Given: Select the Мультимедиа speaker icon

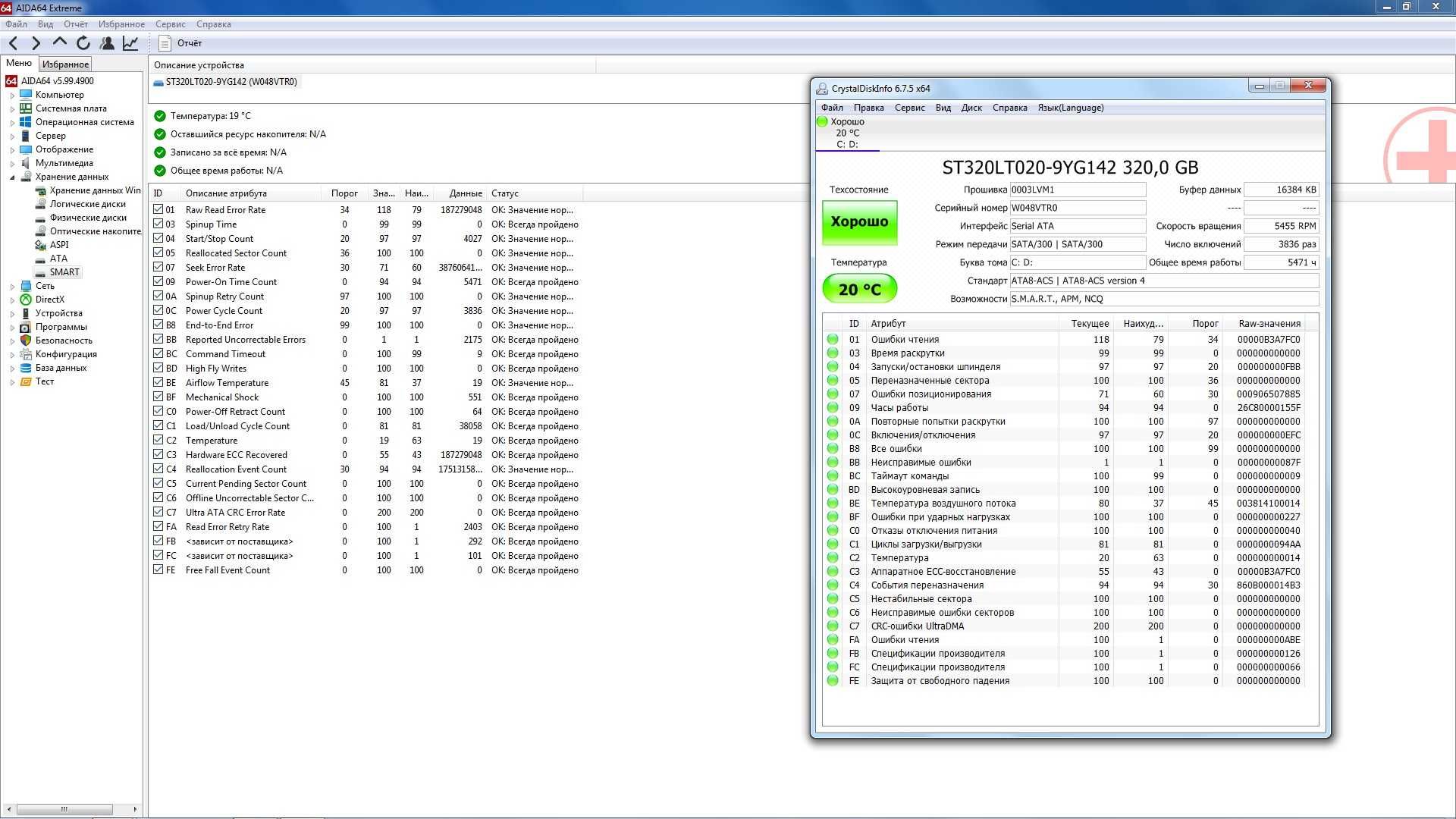Looking at the screenshot, I should (x=26, y=163).
